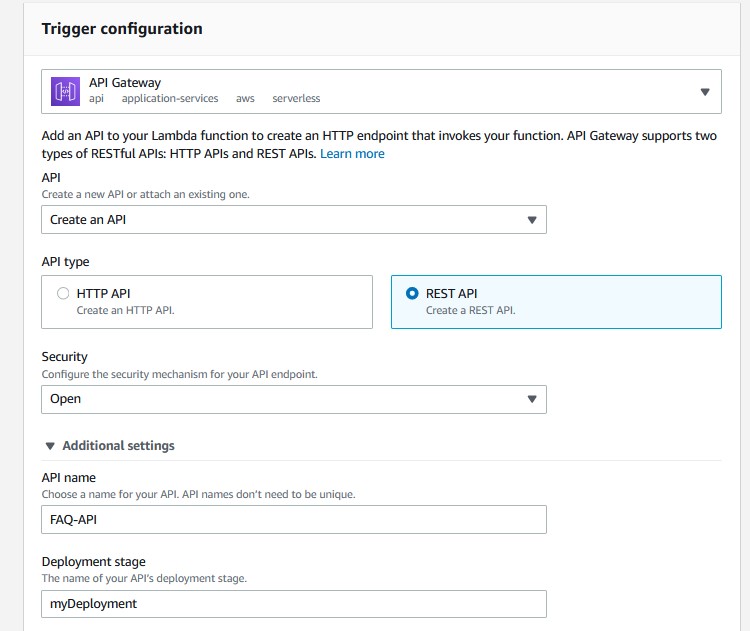Image resolution: width=750 pixels, height=631 pixels.
Task: Click the Create a REST API description
Action: [x=470, y=310]
